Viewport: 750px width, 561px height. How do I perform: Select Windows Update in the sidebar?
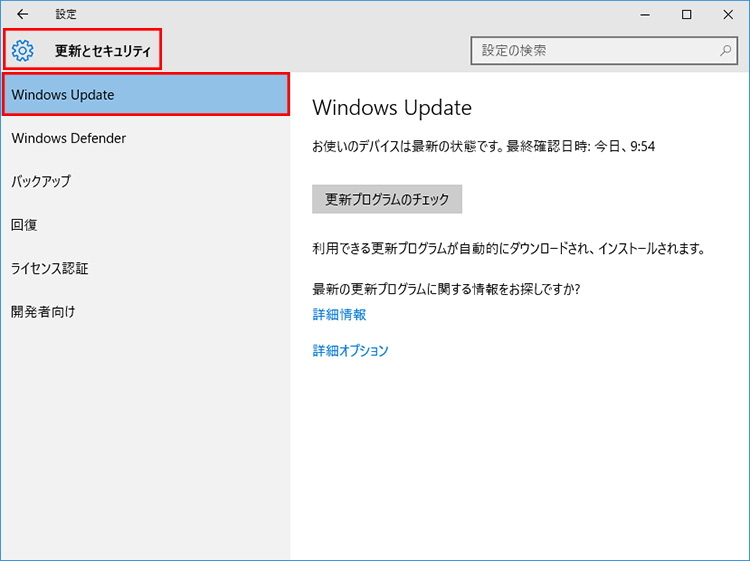click(x=145, y=95)
